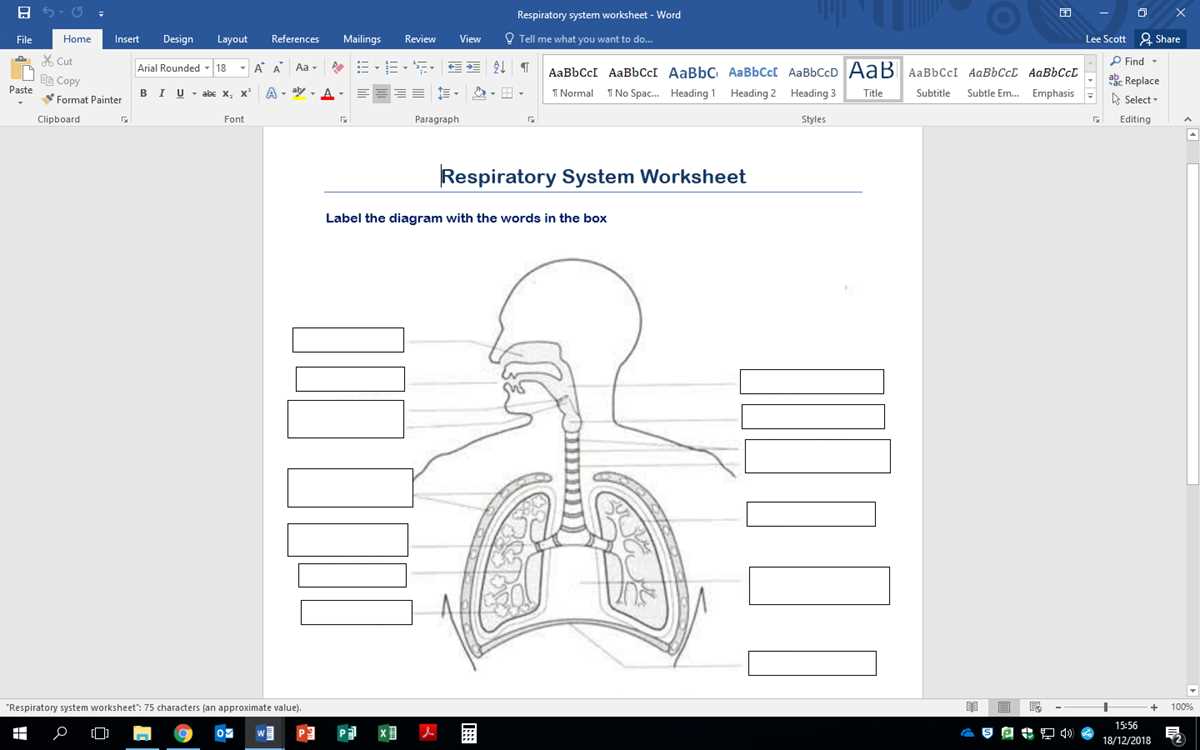Screen dimensions: 1200x750
Task: Apply the Subtitle style
Action: tap(933, 81)
